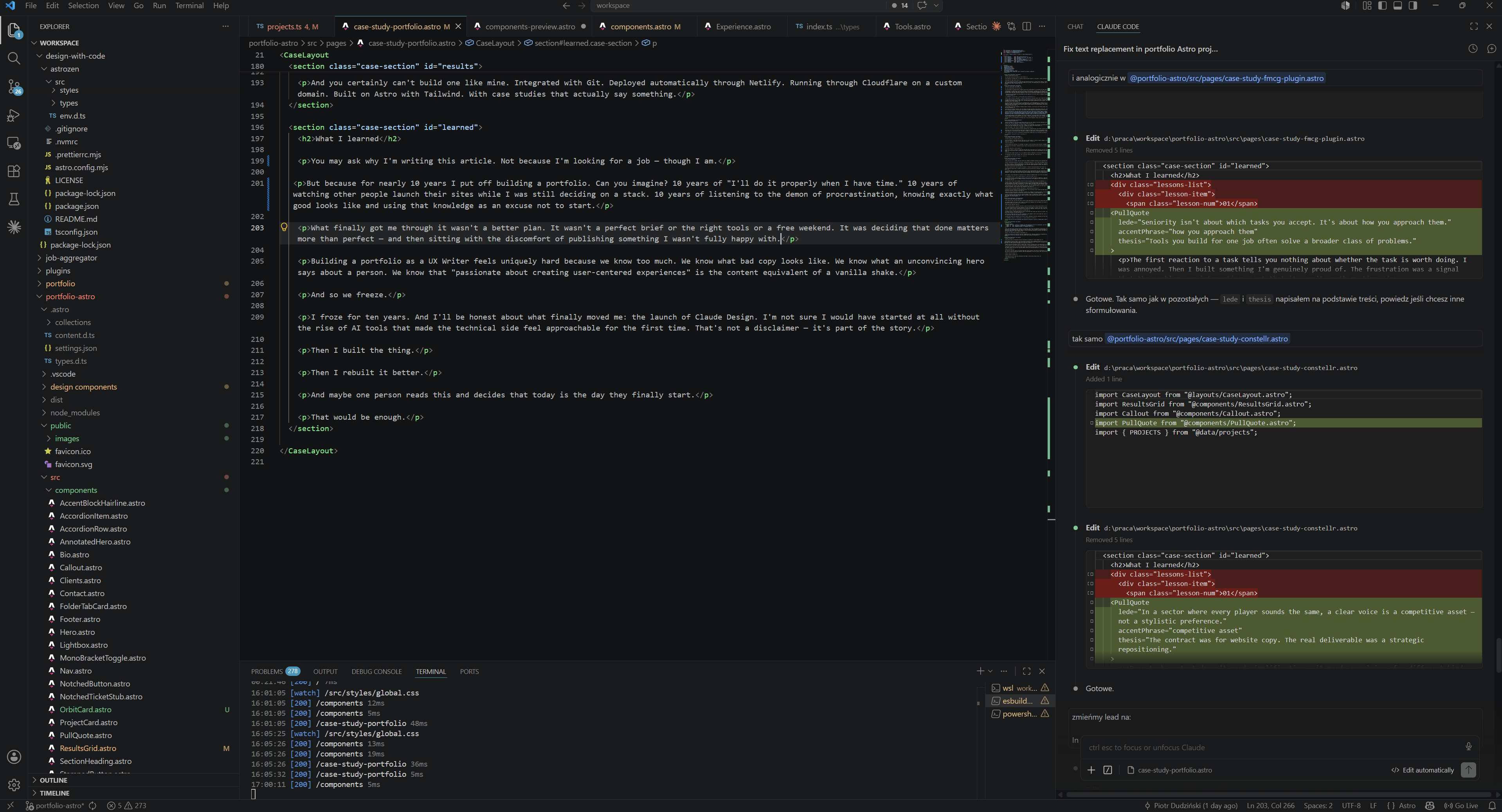The height and width of the screenshot is (812, 1502).
Task: Split the editor to the right
Action: 1027,26
